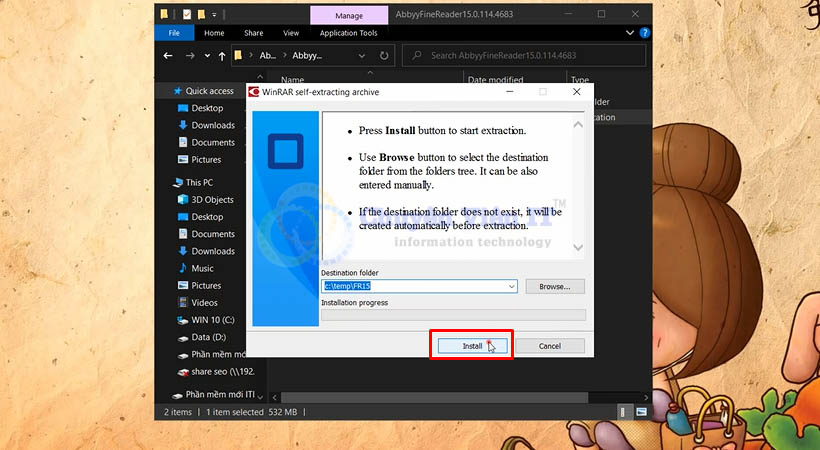Click inside the Destination folder path field
Screen dimensions: 820x450
(410, 287)
